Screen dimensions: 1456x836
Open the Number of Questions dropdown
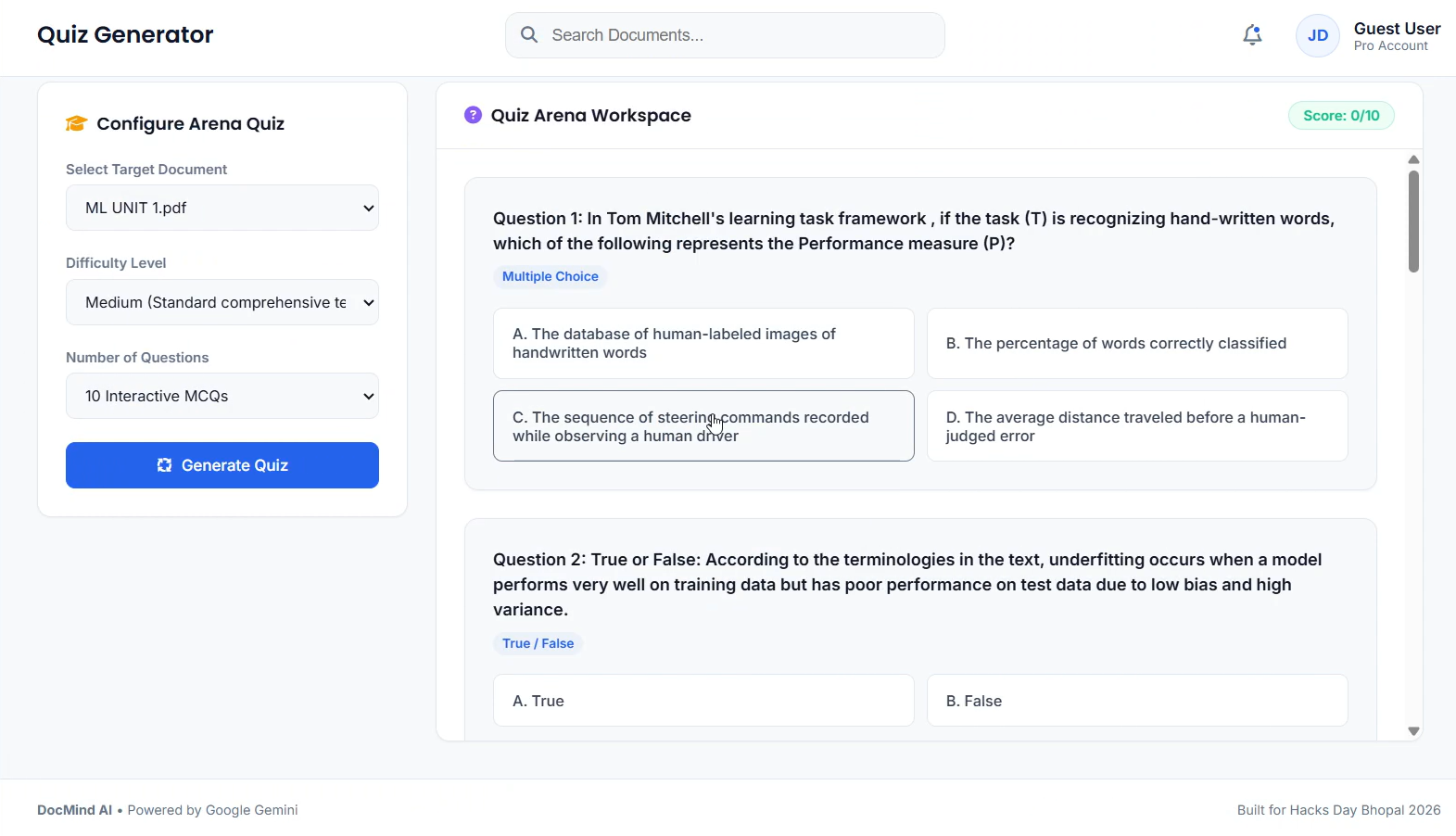pos(222,396)
